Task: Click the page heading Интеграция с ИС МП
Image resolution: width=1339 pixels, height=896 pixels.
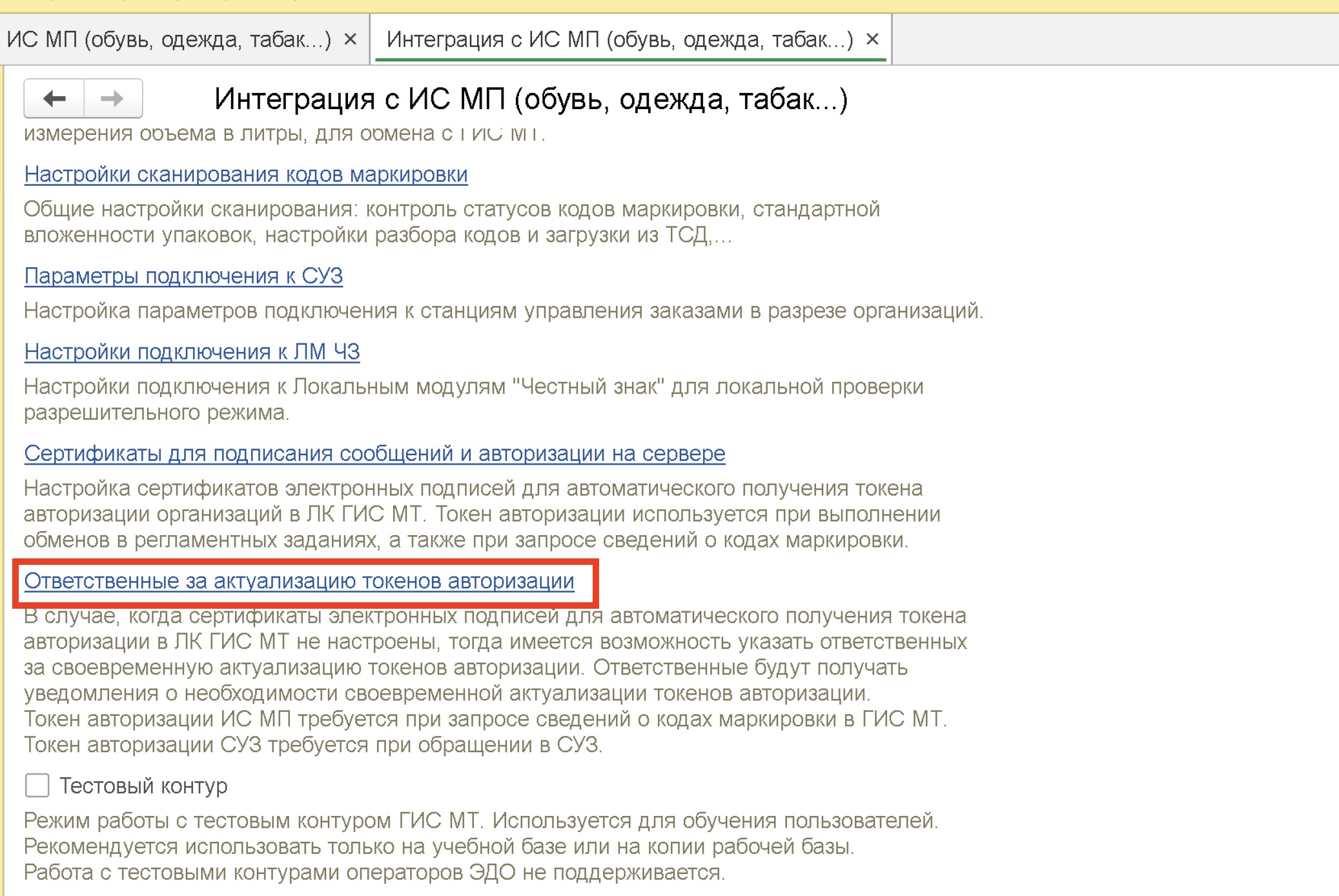Action: [531, 99]
